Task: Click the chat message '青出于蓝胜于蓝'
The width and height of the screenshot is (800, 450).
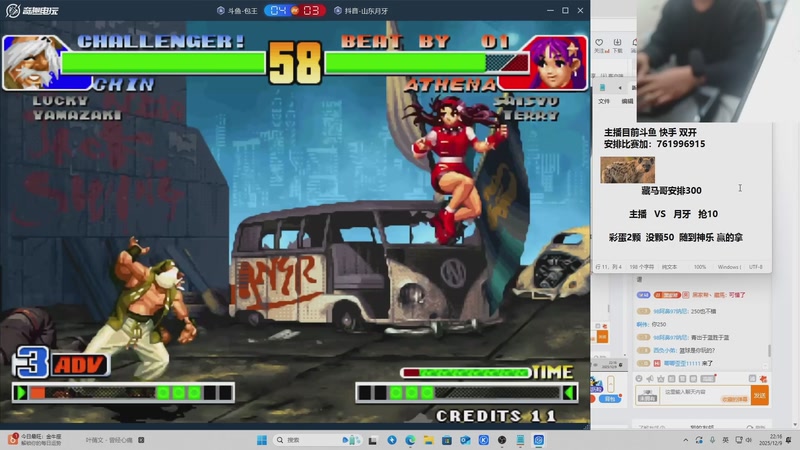Action: pyautogui.click(x=710, y=337)
